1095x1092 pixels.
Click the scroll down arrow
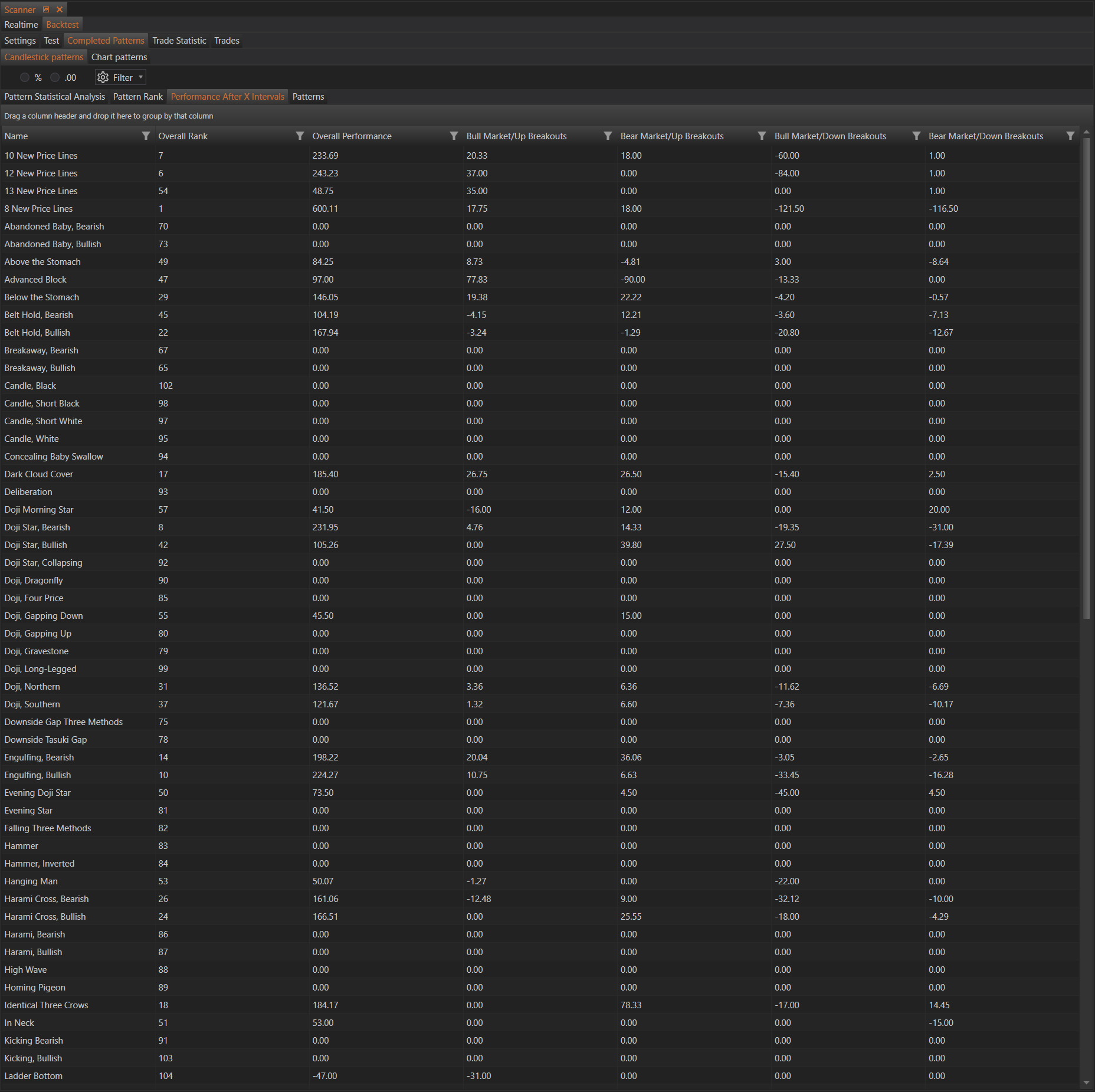1086,1083
